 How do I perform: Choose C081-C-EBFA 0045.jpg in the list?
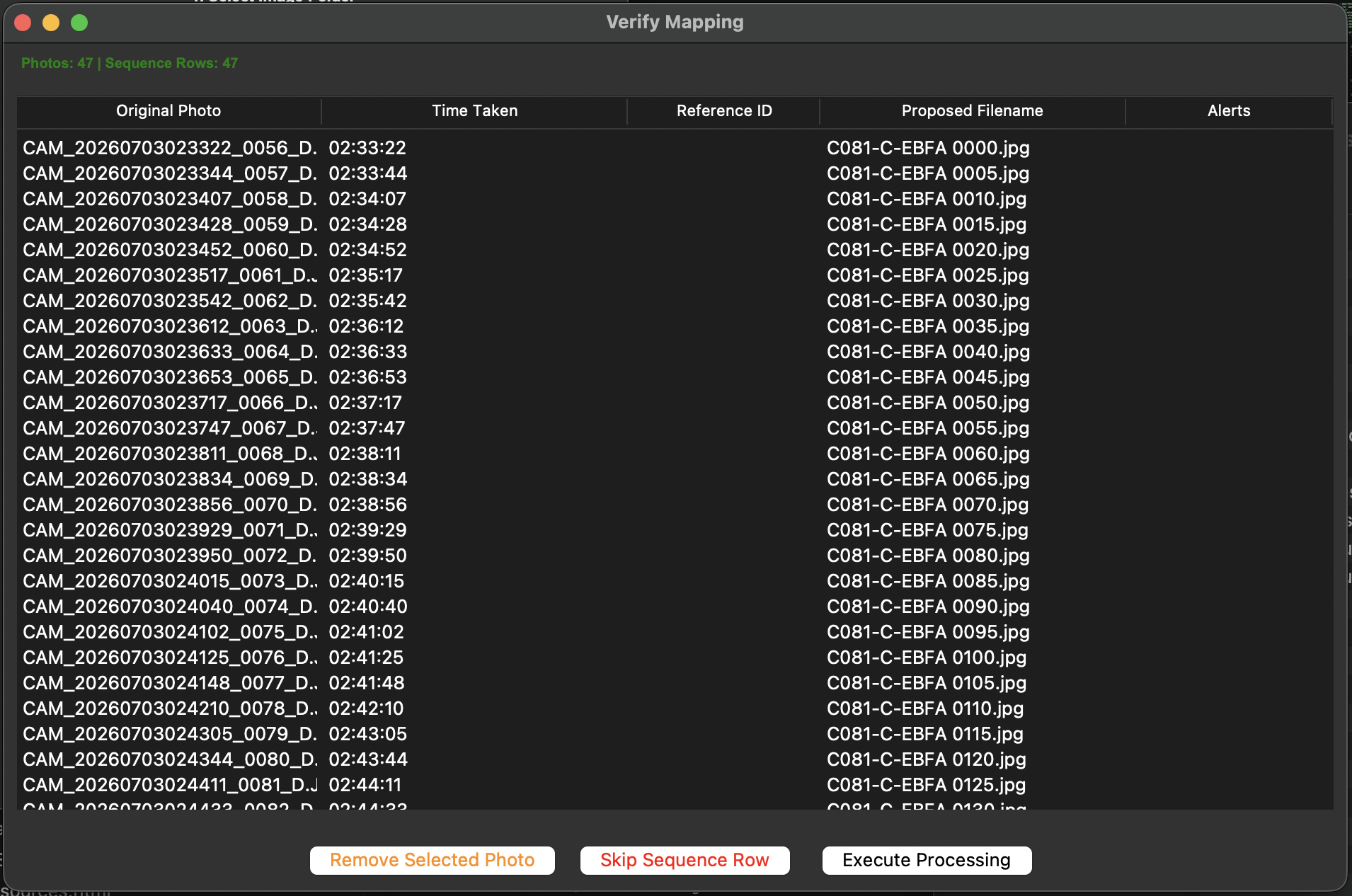pyautogui.click(x=928, y=377)
